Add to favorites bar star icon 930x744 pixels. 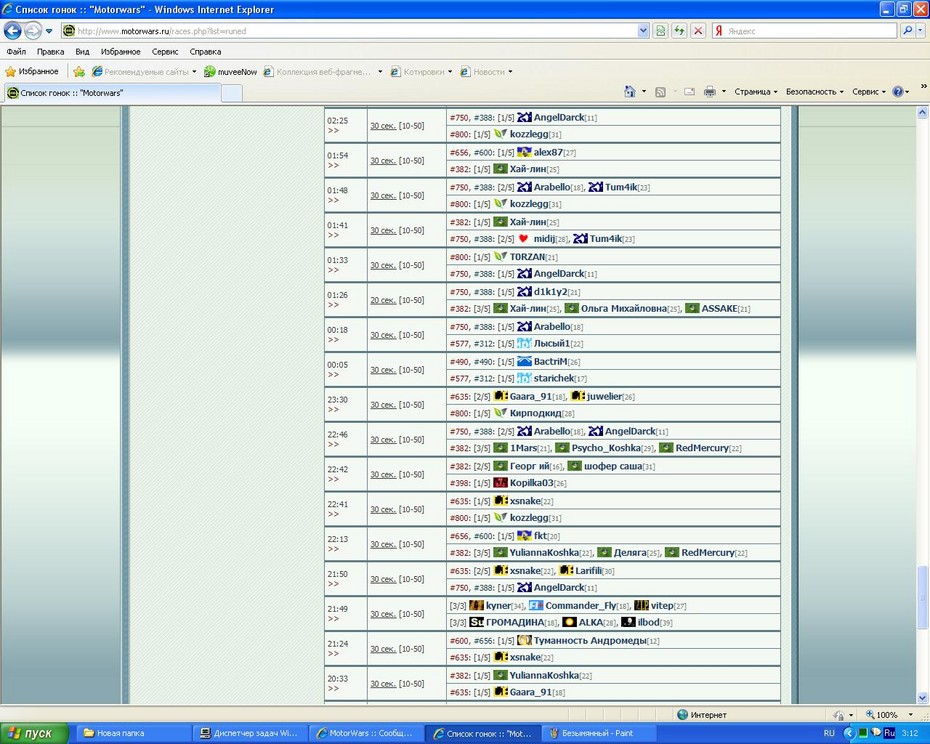[x=79, y=72]
